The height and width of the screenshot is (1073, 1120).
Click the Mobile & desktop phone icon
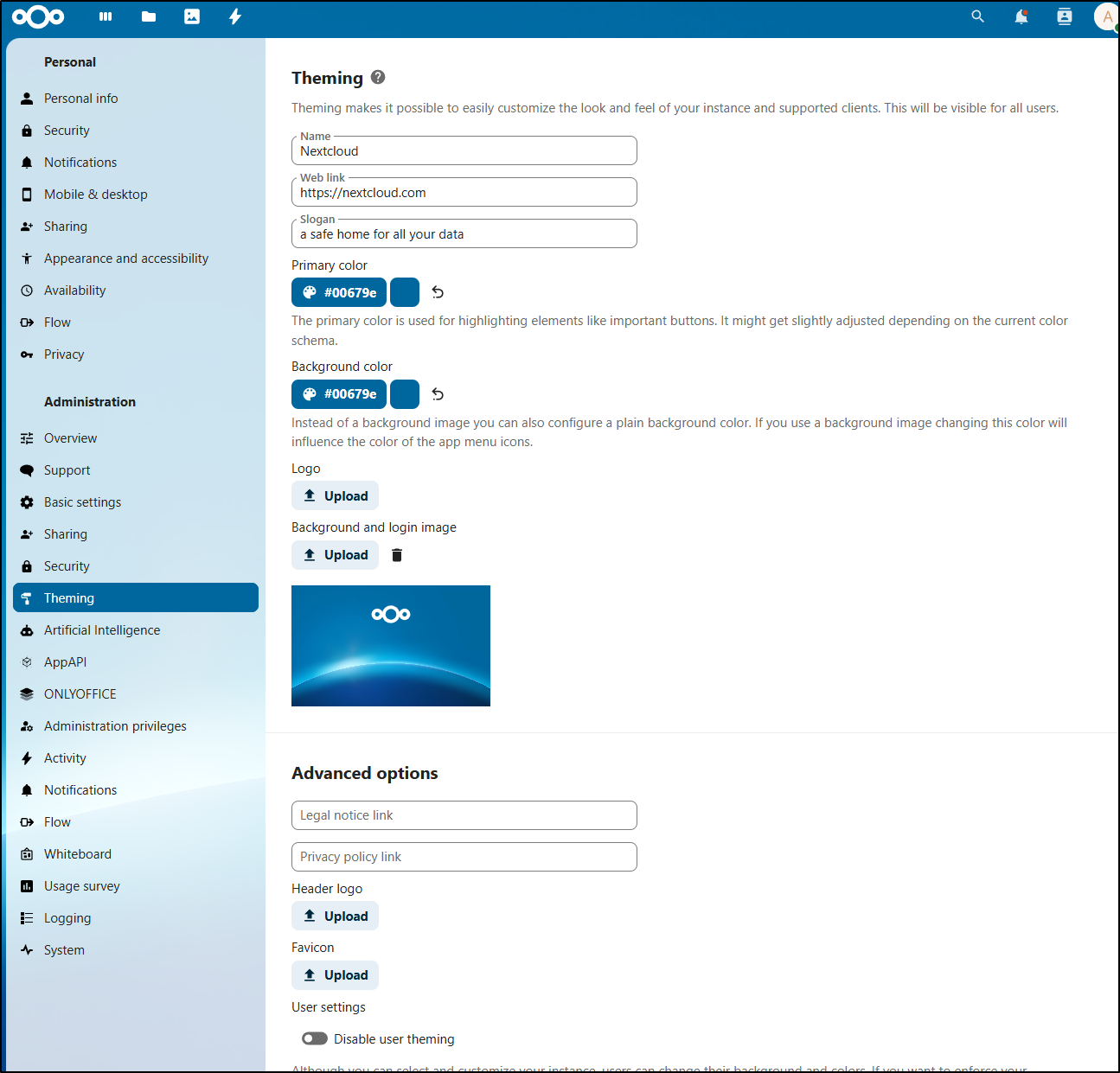(27, 195)
